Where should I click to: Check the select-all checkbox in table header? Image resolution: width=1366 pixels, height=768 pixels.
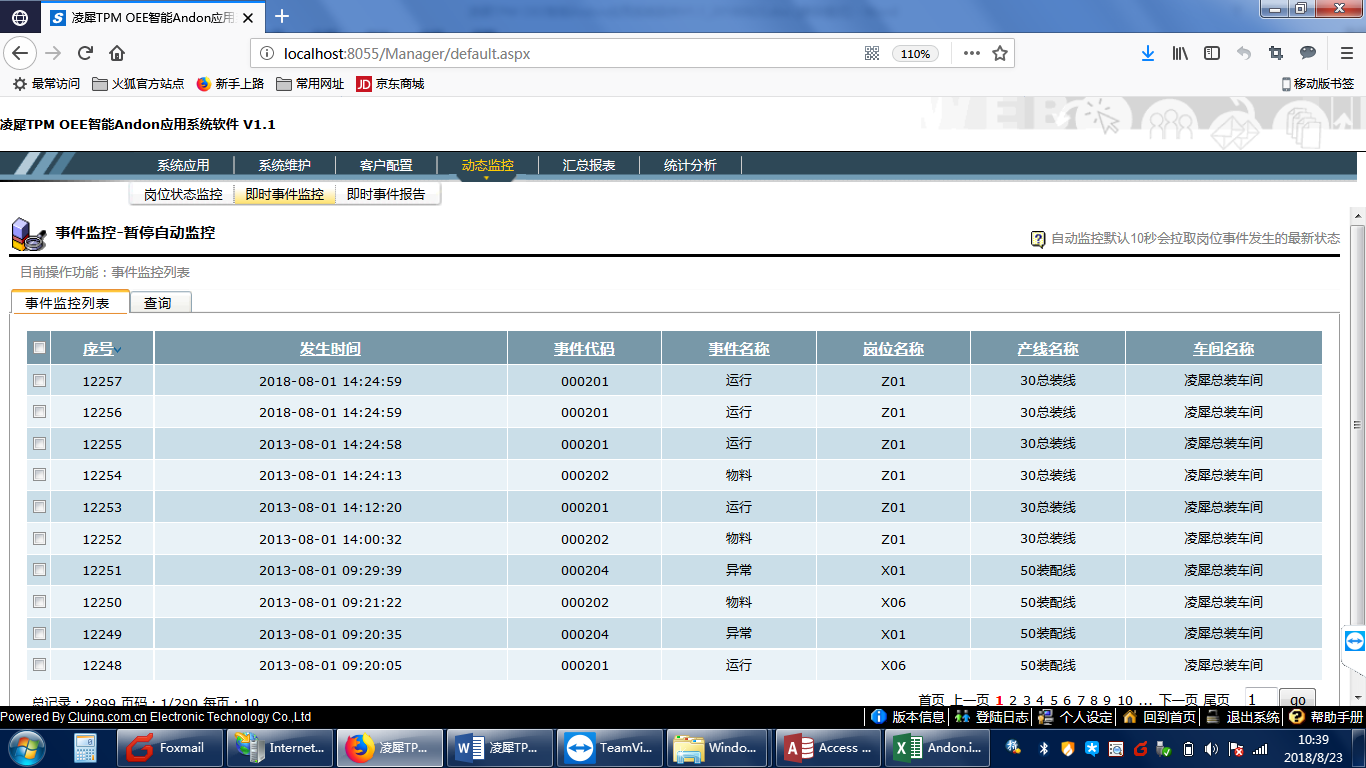(x=40, y=348)
